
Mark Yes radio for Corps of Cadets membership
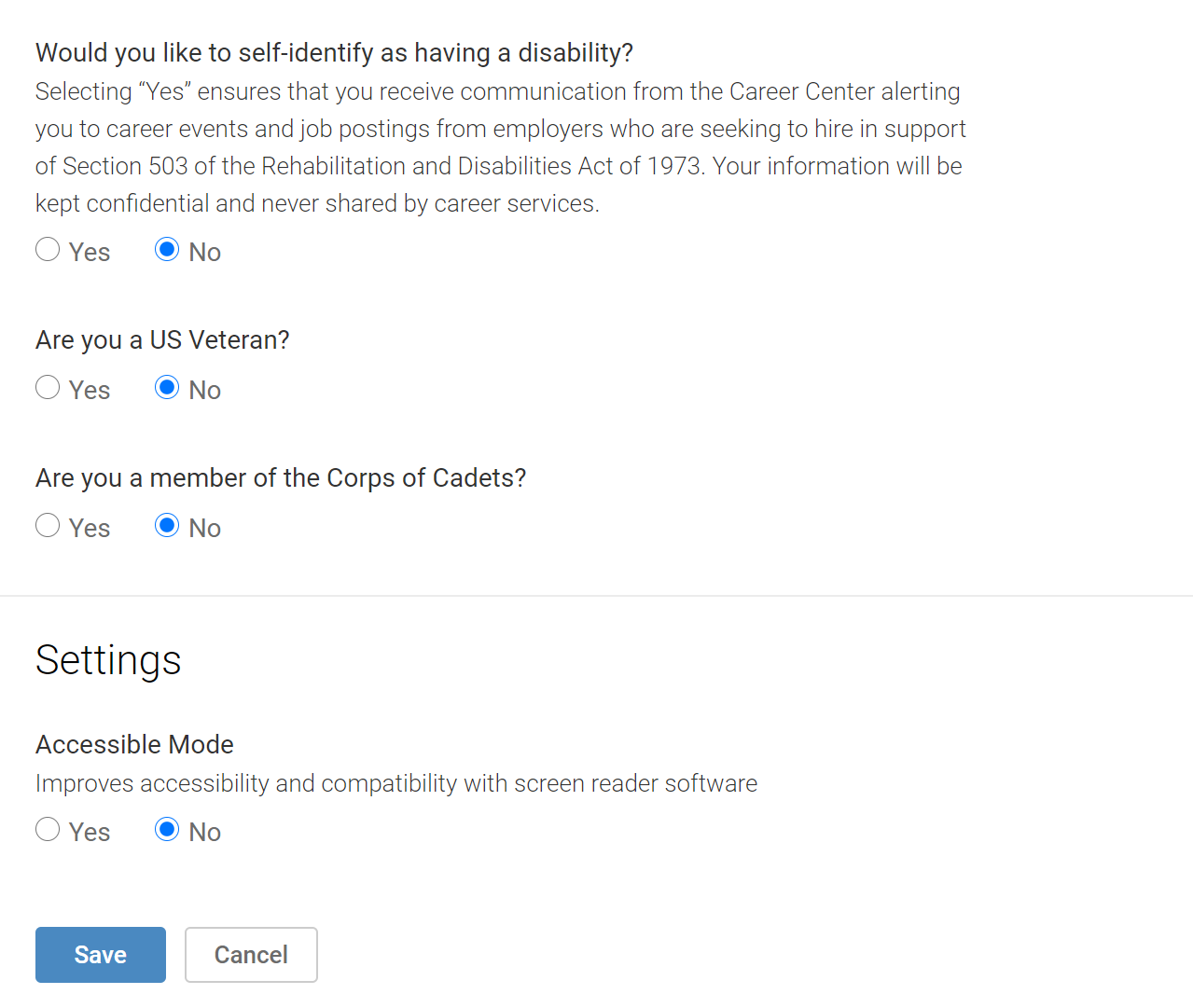(48, 526)
